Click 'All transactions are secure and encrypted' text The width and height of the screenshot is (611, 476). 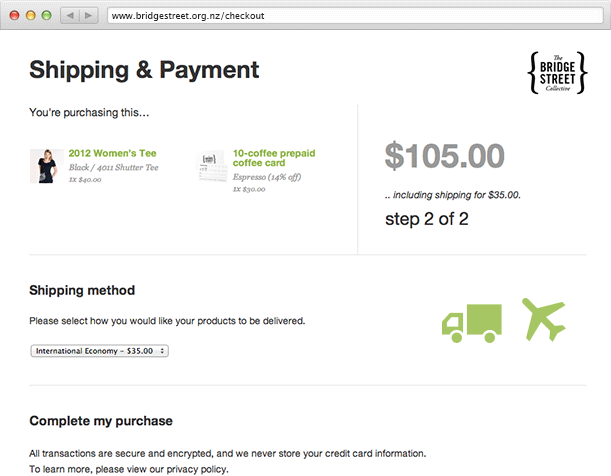click(x=228, y=453)
